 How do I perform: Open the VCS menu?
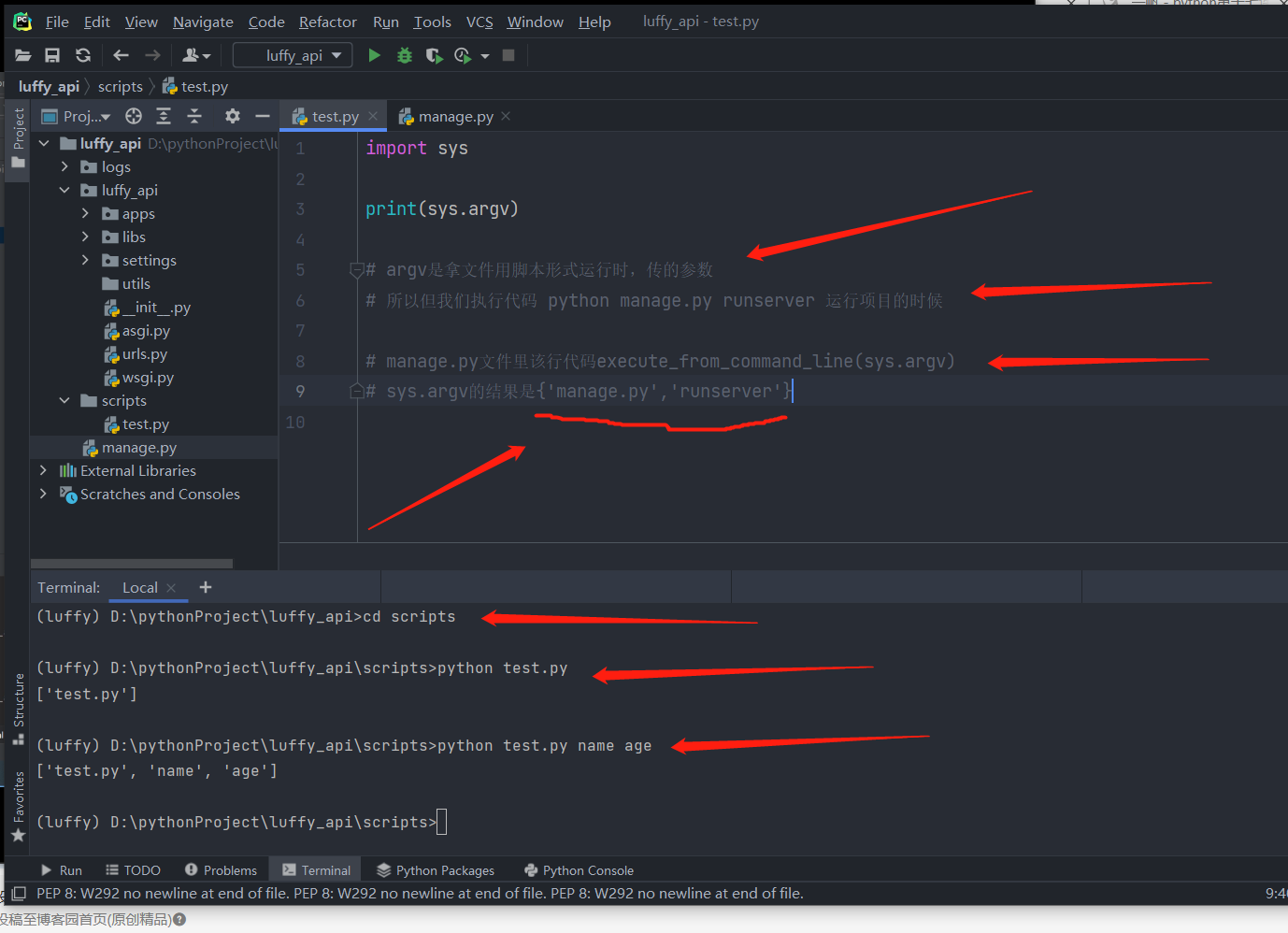(x=479, y=22)
